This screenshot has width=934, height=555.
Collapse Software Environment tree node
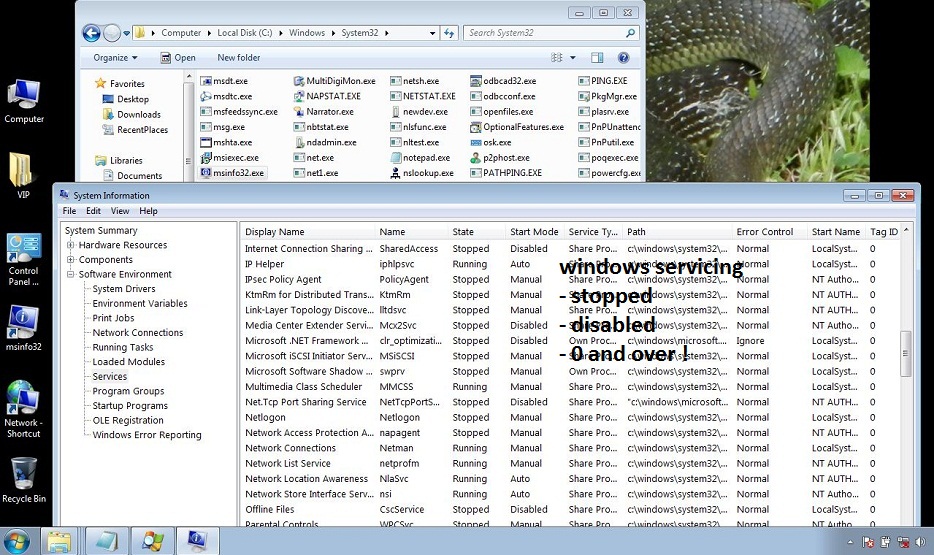70,274
